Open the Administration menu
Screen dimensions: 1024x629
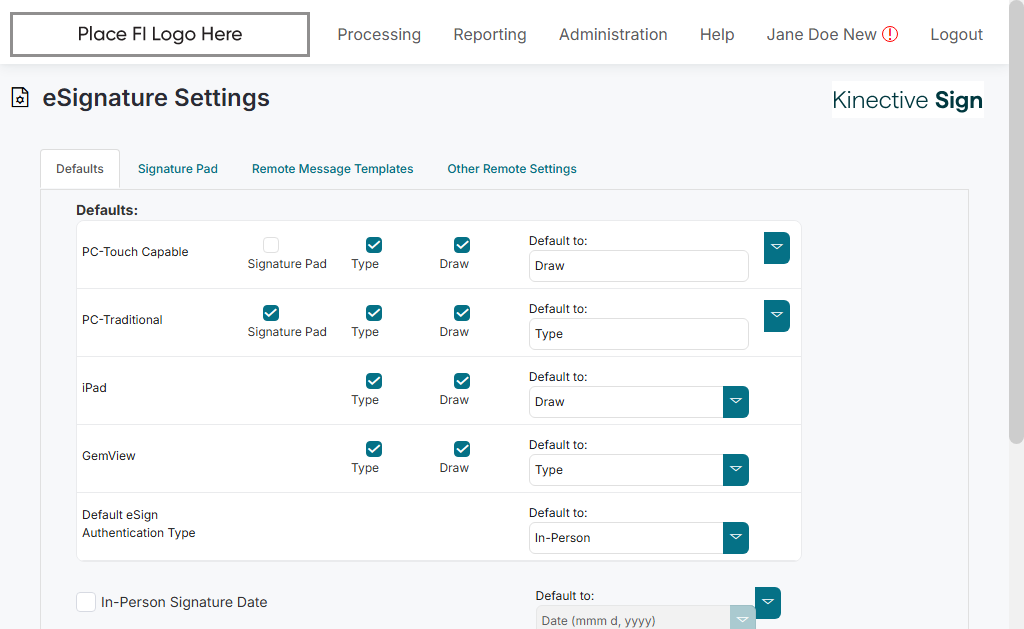[x=613, y=35]
